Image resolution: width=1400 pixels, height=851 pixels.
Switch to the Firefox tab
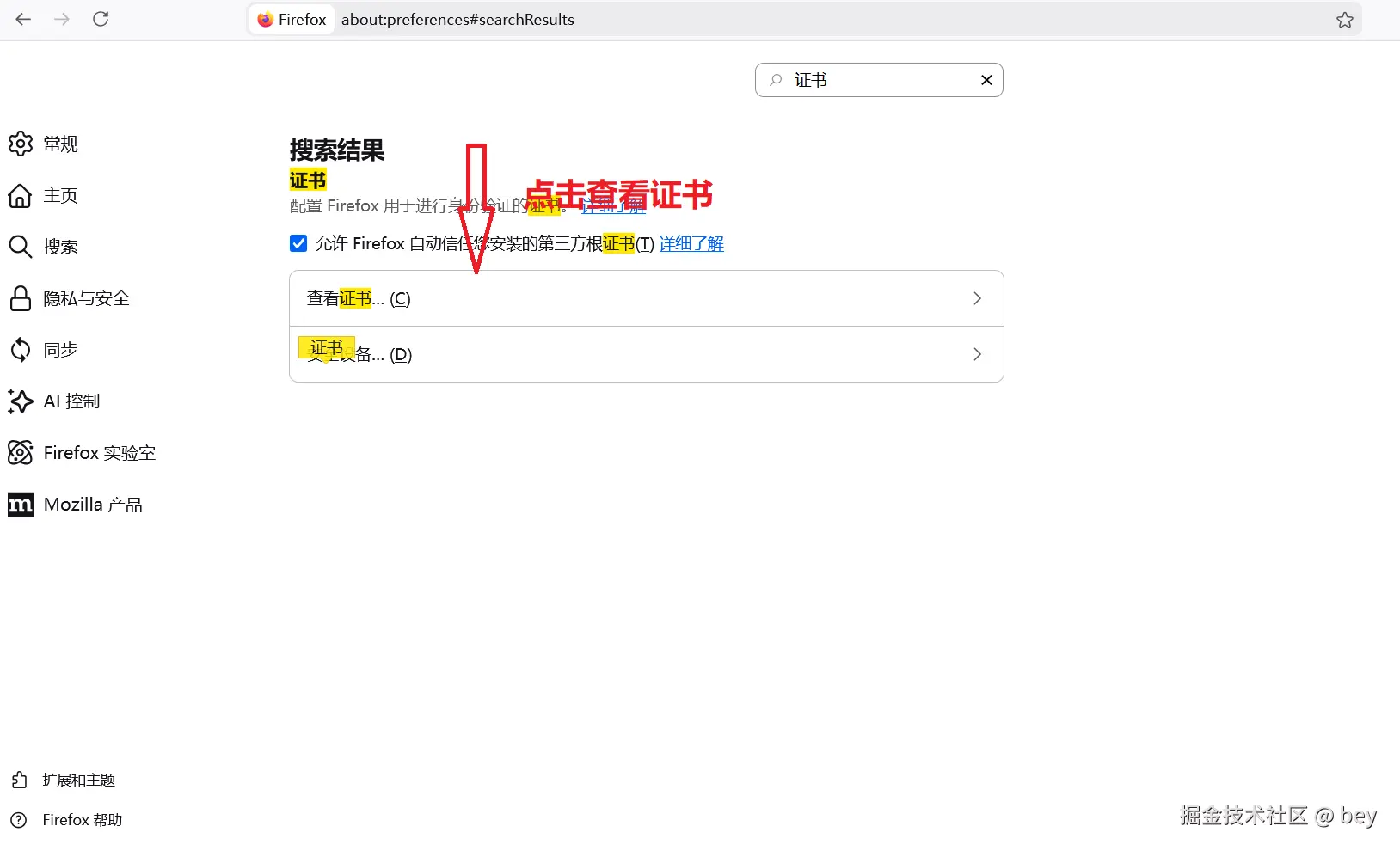(291, 19)
